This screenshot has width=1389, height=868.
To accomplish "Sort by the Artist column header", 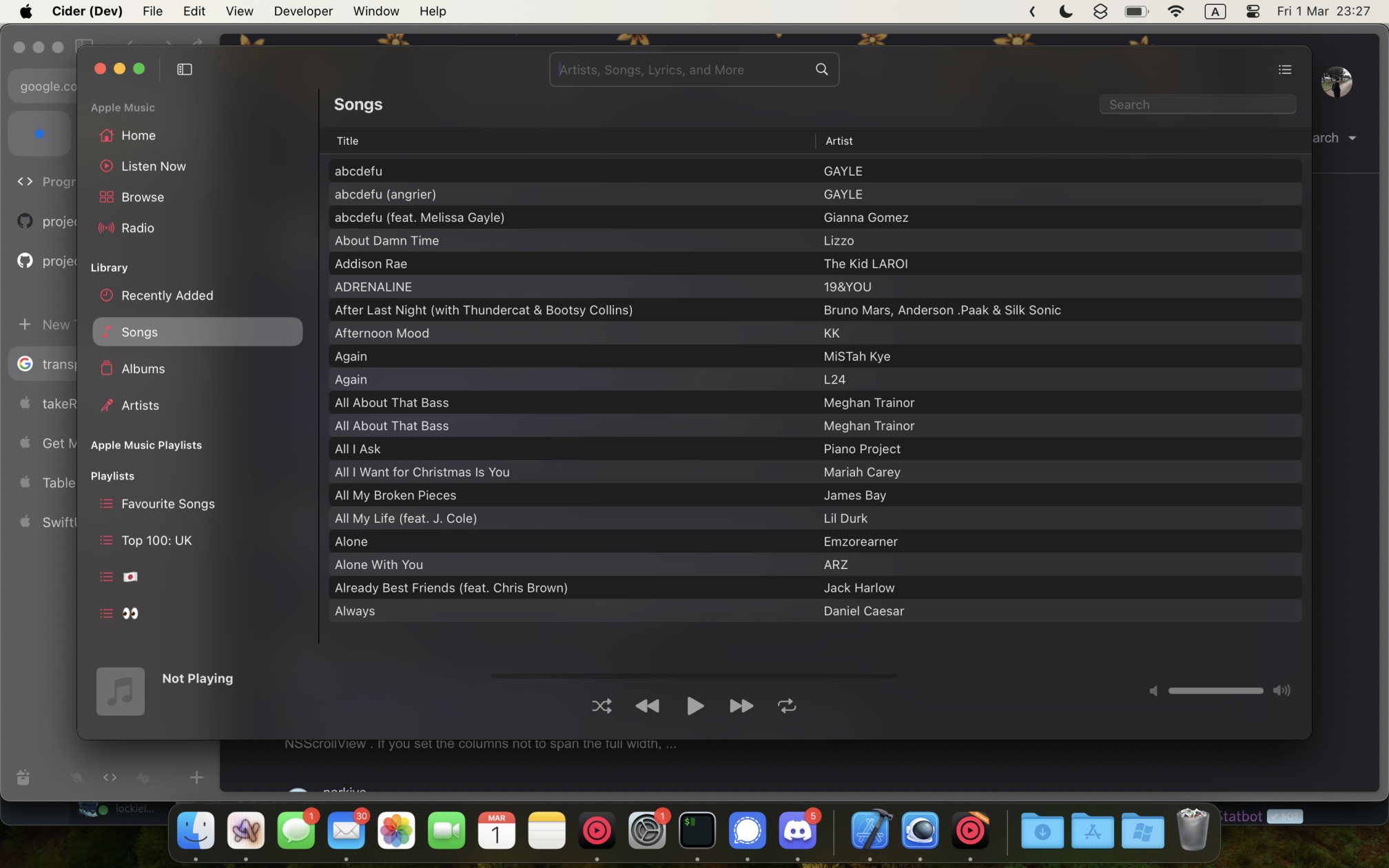I will pyautogui.click(x=838, y=141).
